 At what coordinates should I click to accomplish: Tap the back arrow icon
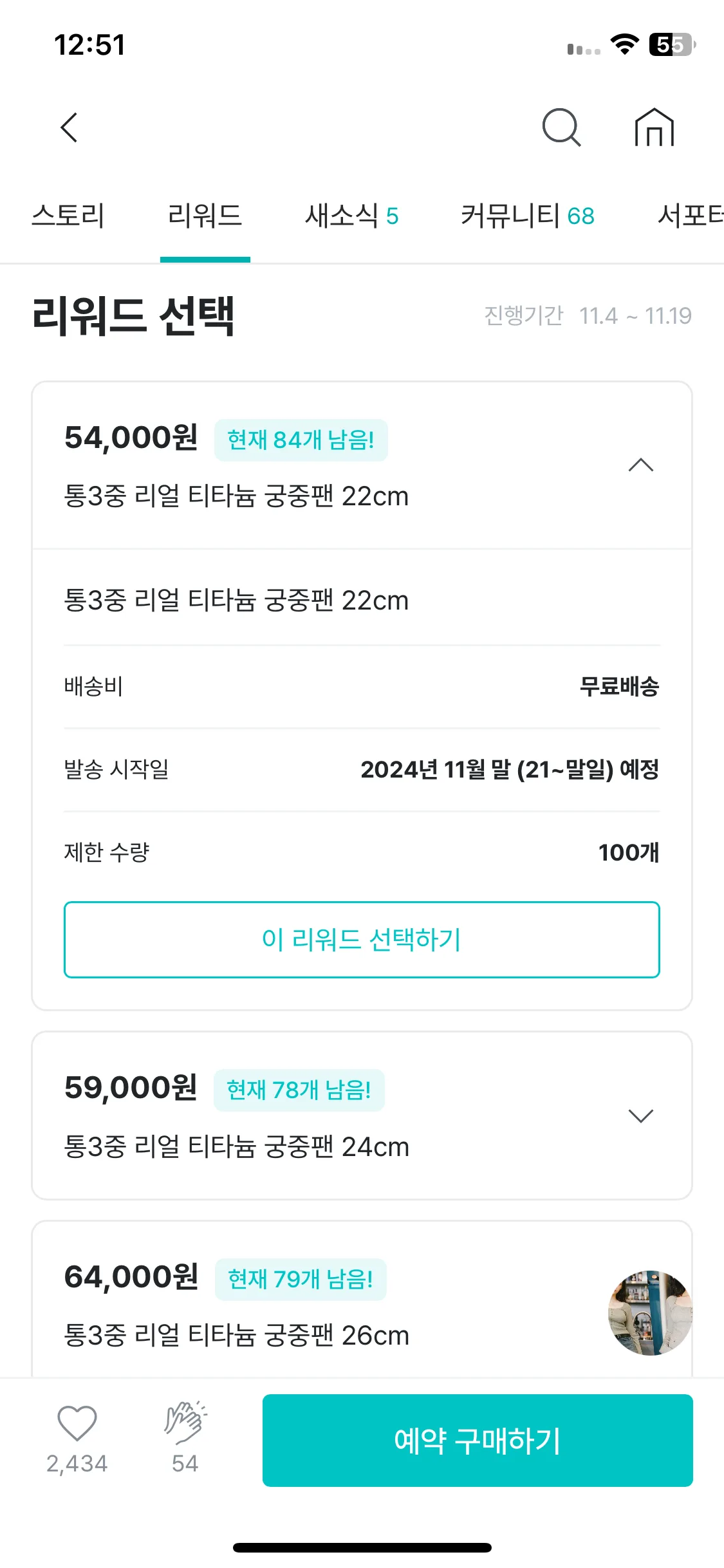point(70,127)
